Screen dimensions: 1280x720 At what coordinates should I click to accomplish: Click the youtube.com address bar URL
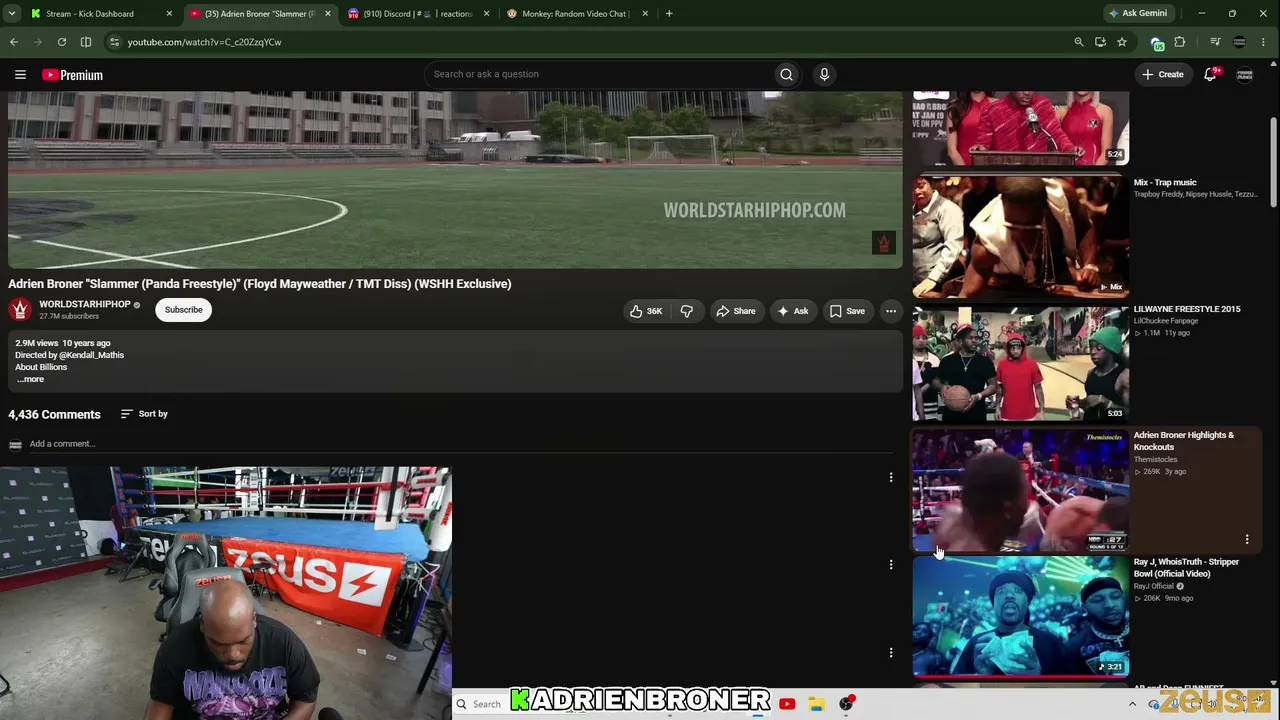[x=204, y=42]
